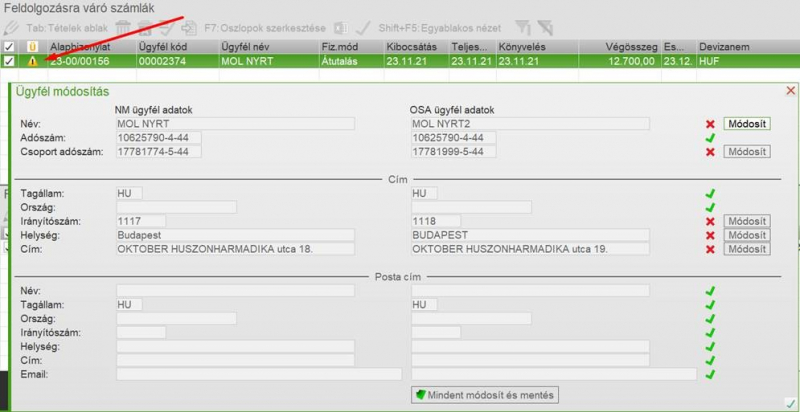Click Módosít button for Cím address row
Image resolution: width=800 pixels, height=412 pixels.
[747, 249]
